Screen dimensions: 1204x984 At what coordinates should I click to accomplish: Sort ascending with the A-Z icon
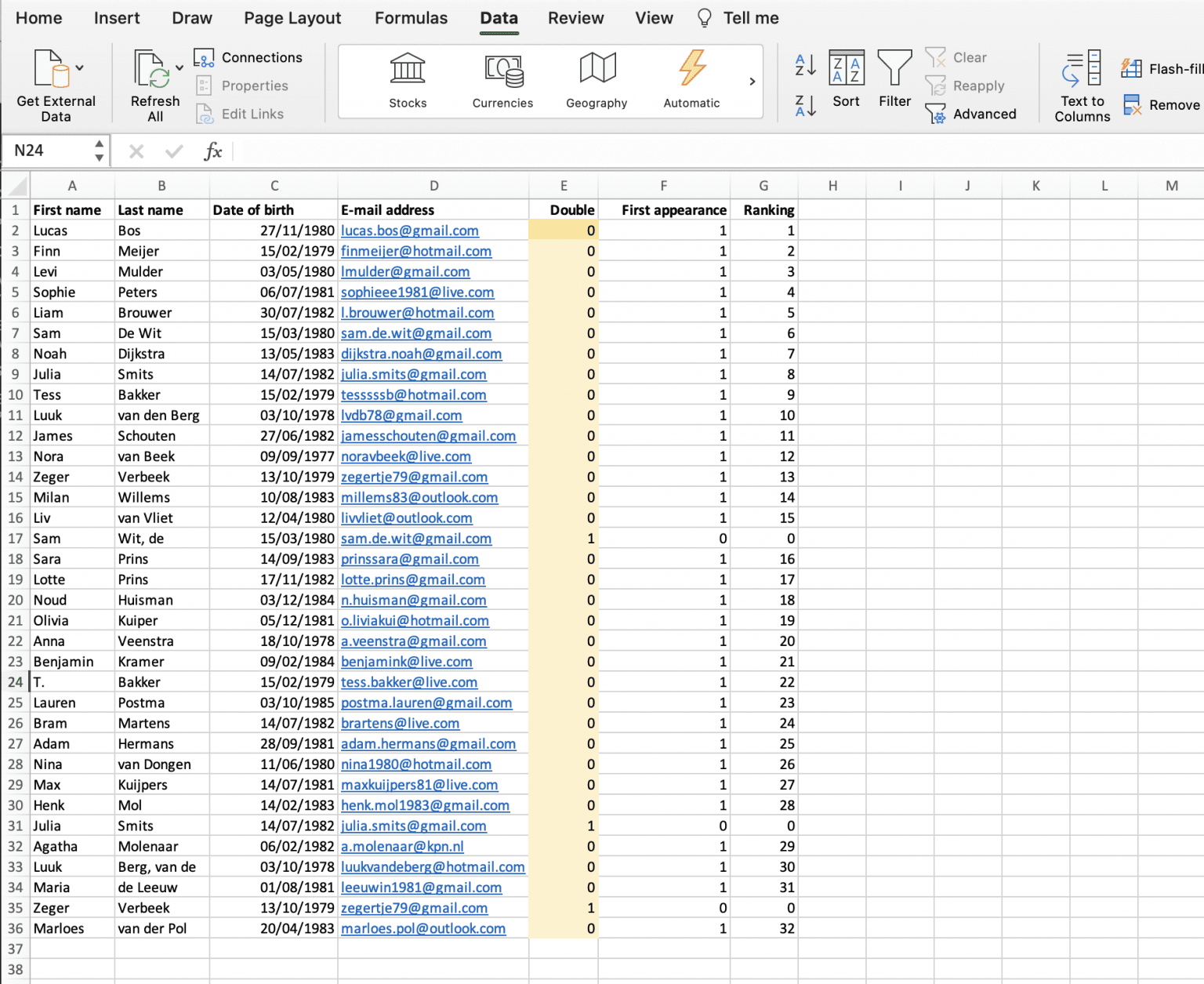pos(805,65)
